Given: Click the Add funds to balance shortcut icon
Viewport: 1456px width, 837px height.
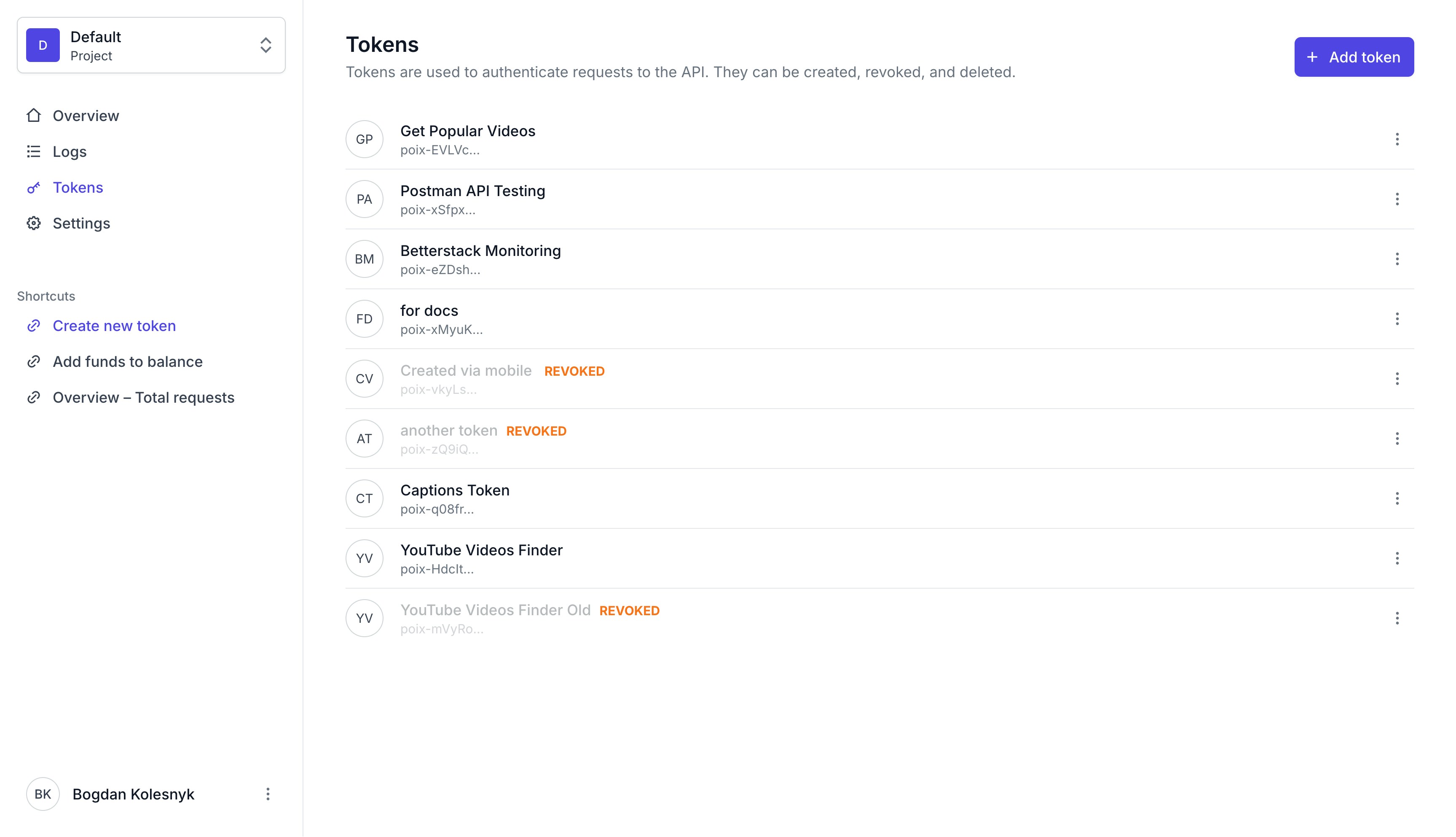Looking at the screenshot, I should coord(33,361).
